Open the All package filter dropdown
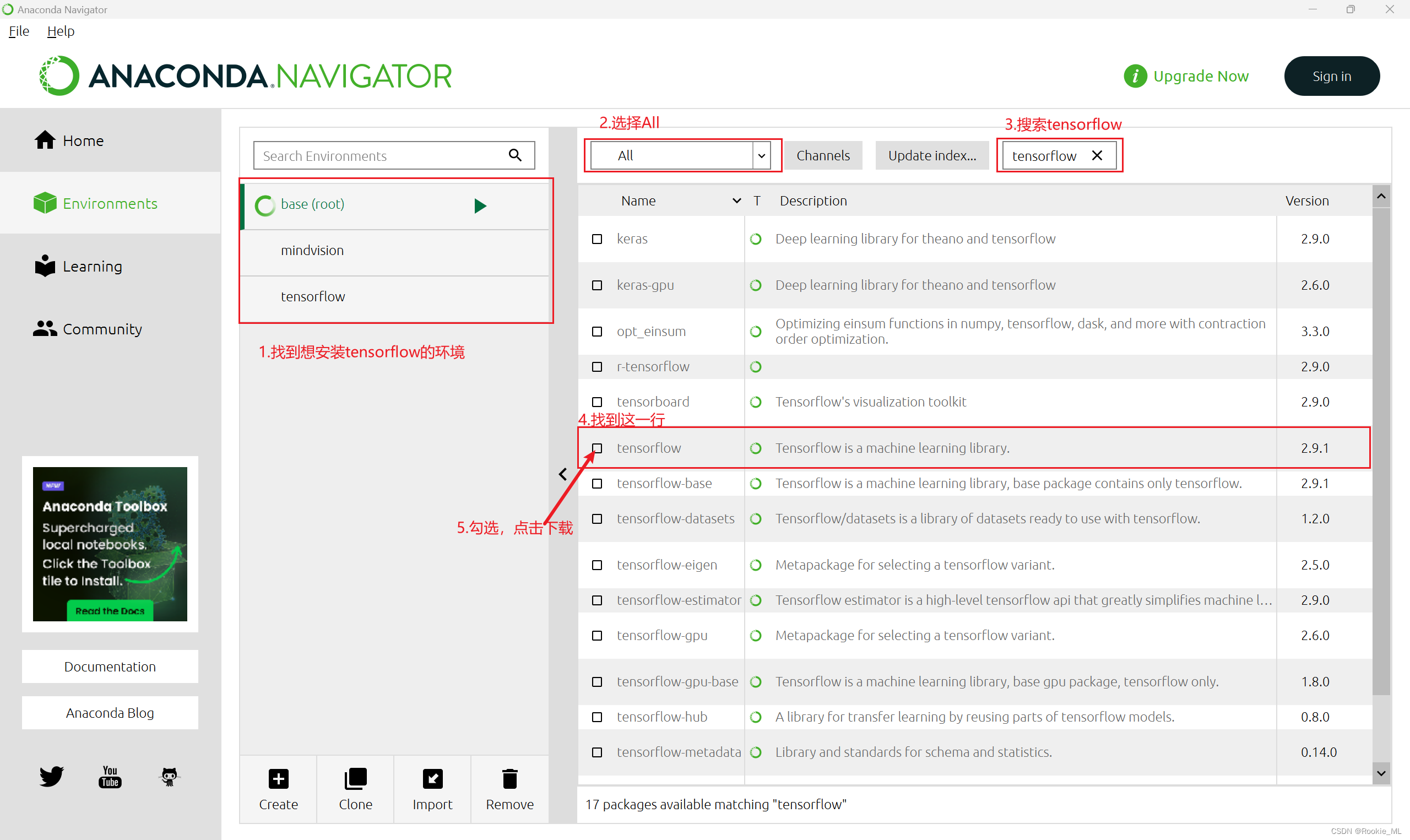1410x840 pixels. (x=762, y=156)
